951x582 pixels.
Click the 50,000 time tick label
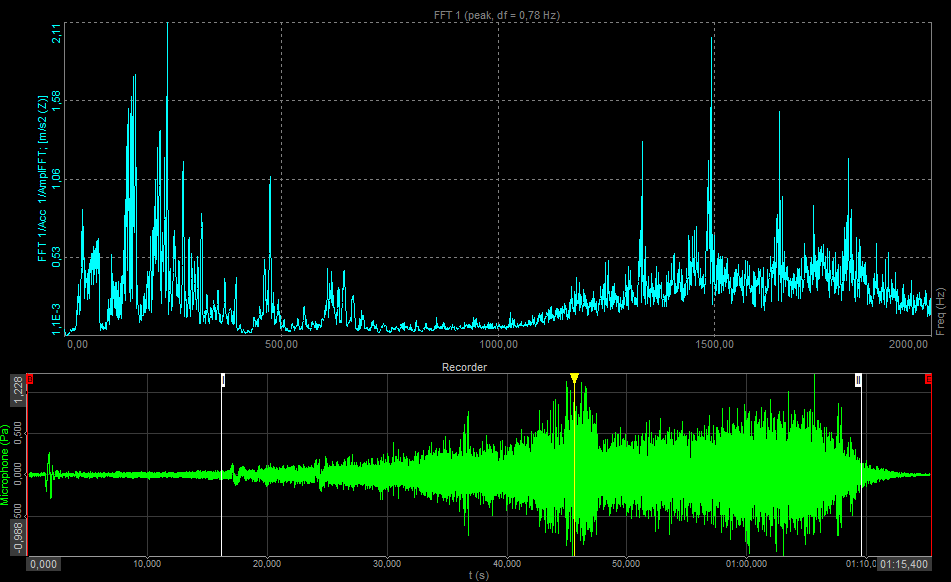coord(626,564)
